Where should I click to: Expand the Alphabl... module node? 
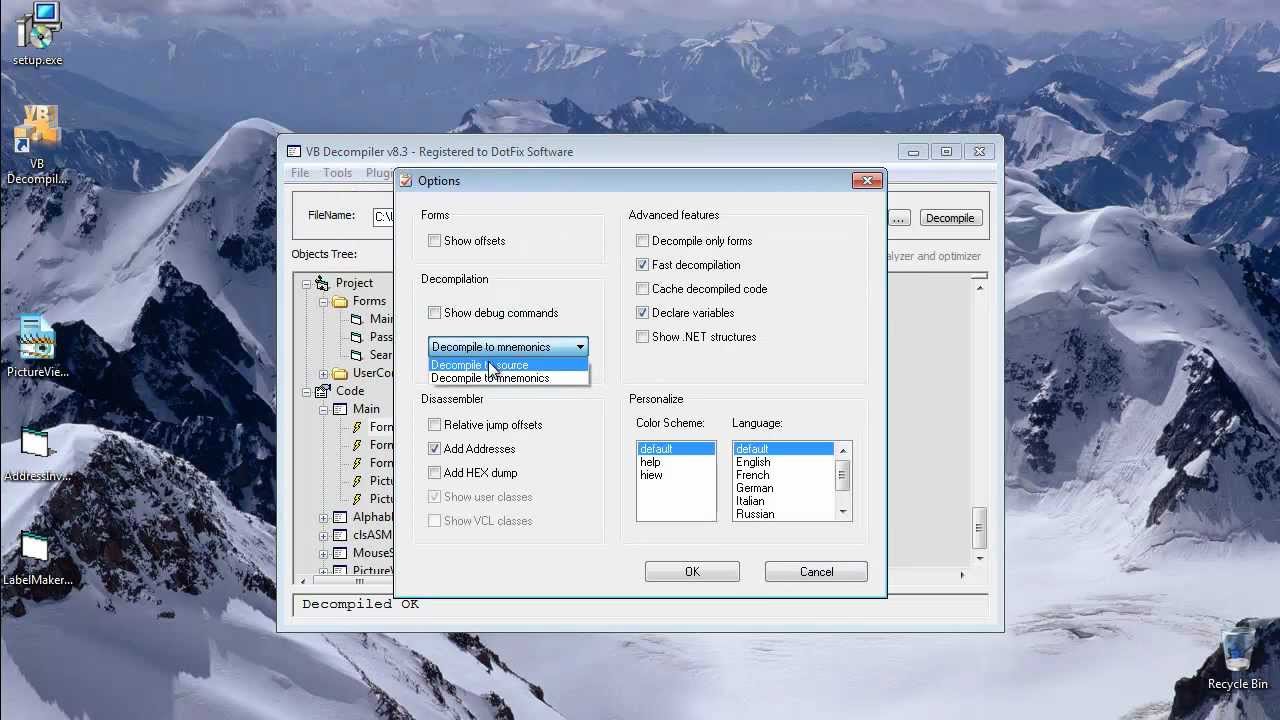coord(324,517)
